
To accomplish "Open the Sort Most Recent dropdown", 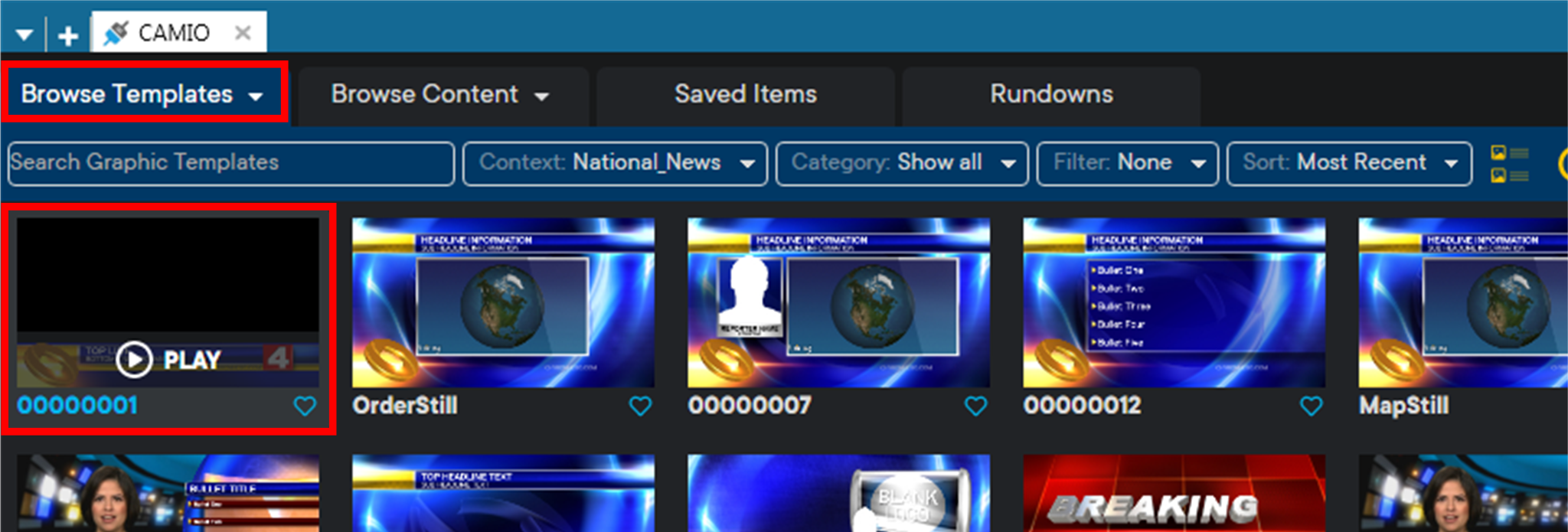I will pos(1349,163).
